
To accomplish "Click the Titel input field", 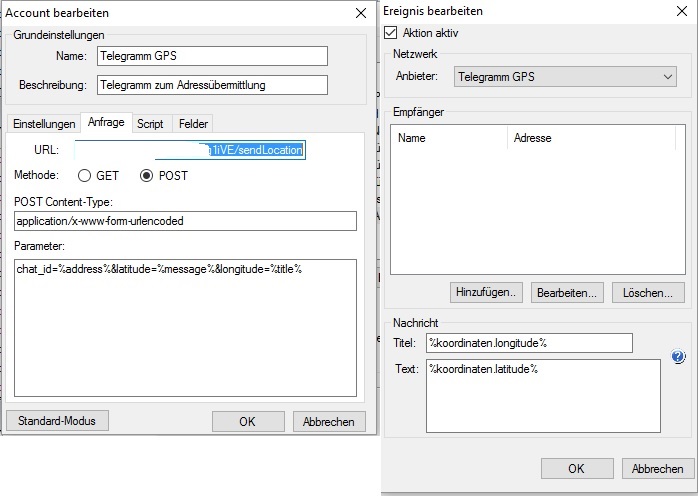I will coord(529,343).
